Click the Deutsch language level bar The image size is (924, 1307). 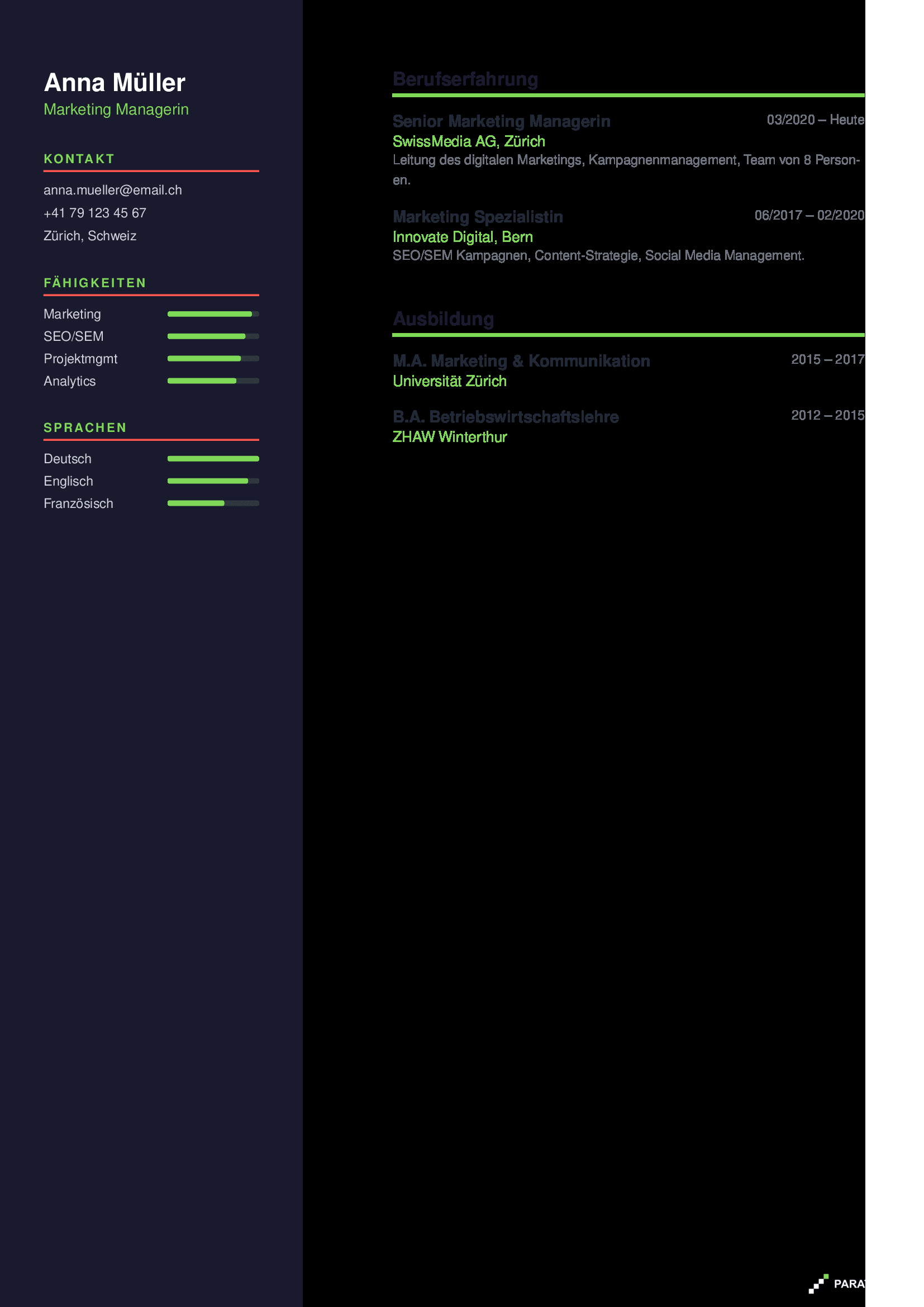click(213, 459)
